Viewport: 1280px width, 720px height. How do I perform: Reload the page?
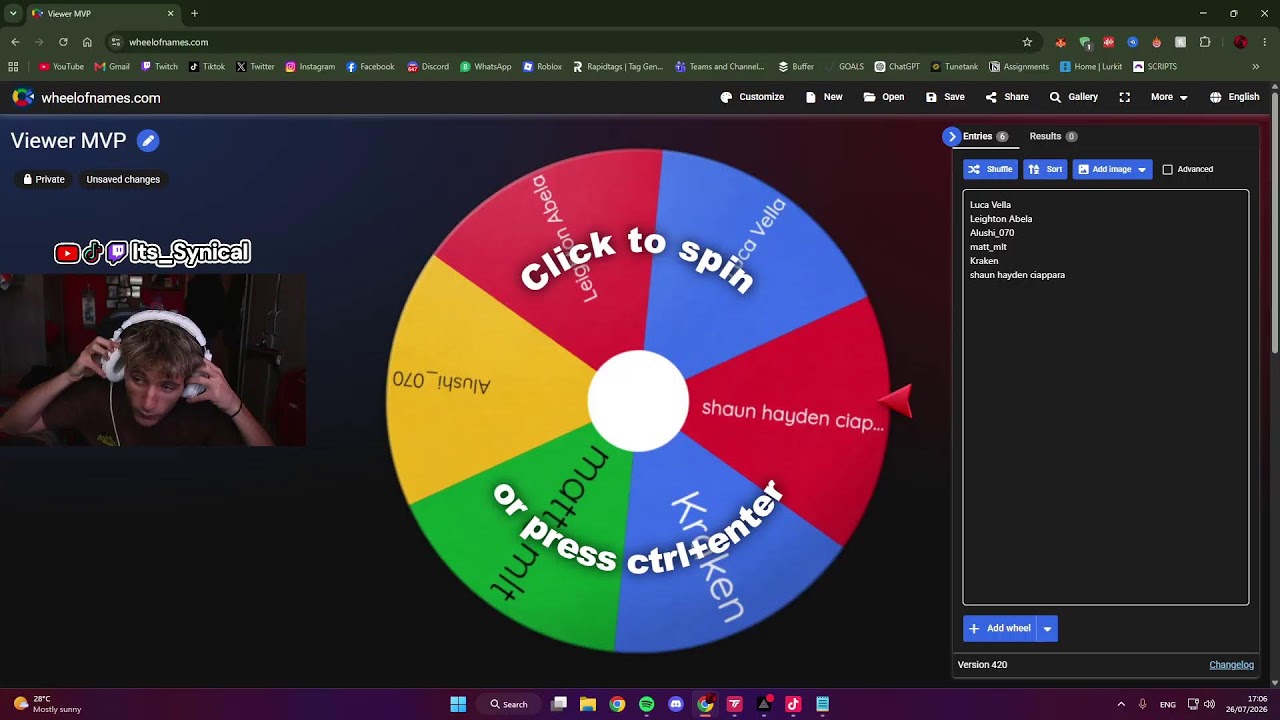coord(63,42)
